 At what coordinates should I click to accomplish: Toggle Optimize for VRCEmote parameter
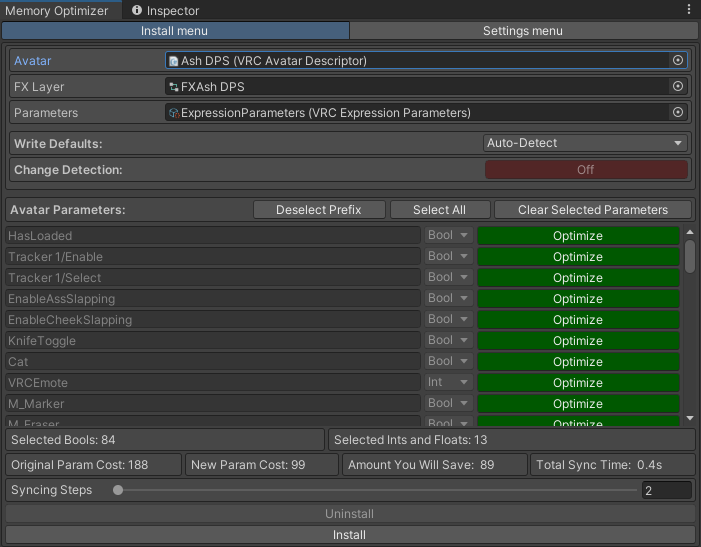coord(578,383)
